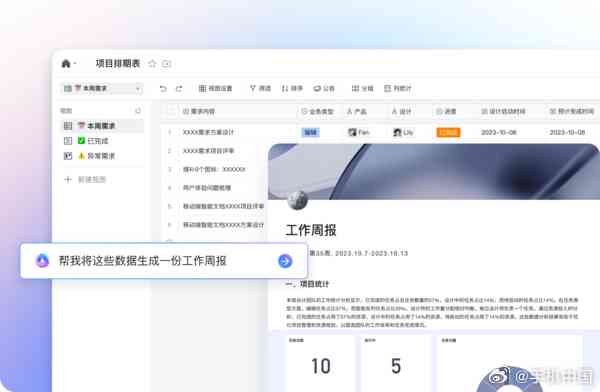
Task: Click the 预计完成时间 column header
Action: pyautogui.click(x=572, y=111)
